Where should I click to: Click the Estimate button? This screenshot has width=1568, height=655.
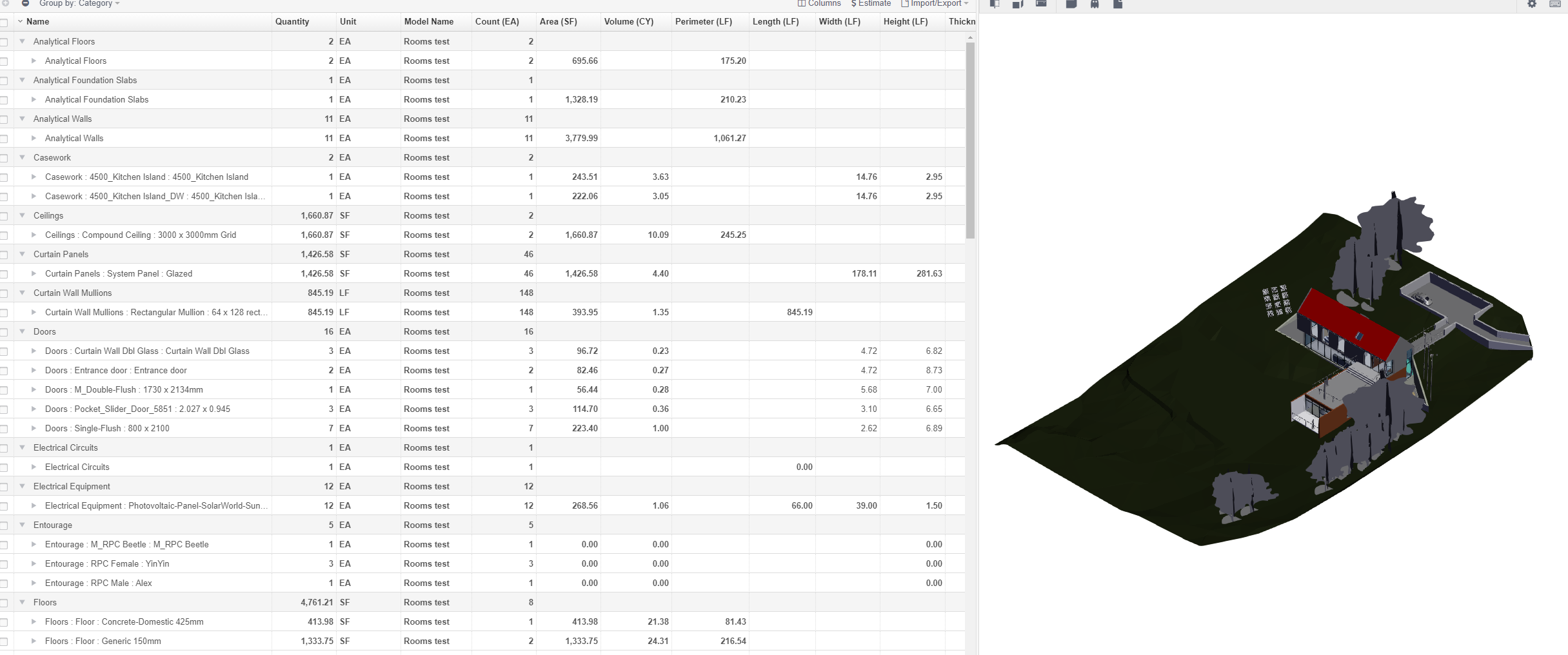[871, 3]
